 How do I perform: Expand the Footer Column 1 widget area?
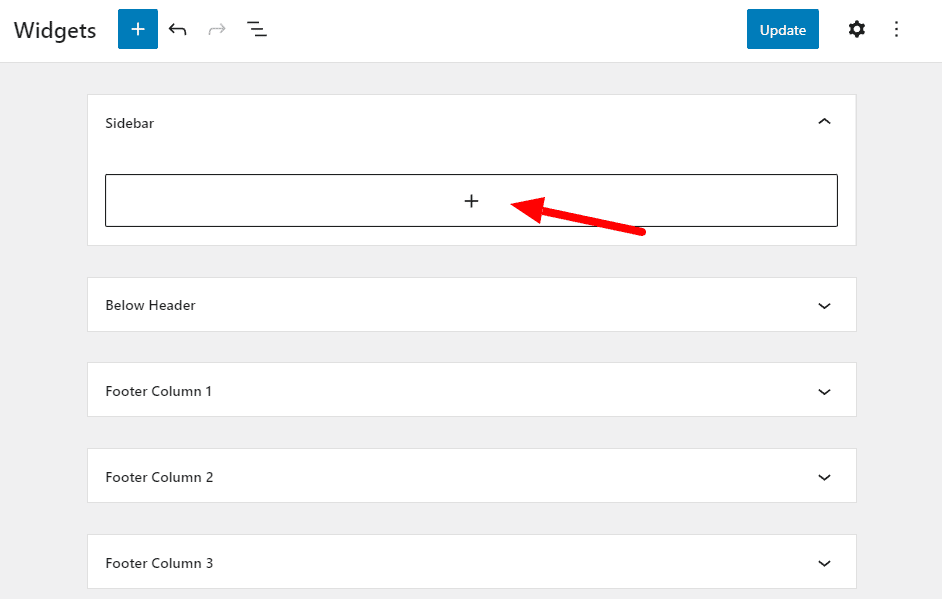click(x=824, y=390)
